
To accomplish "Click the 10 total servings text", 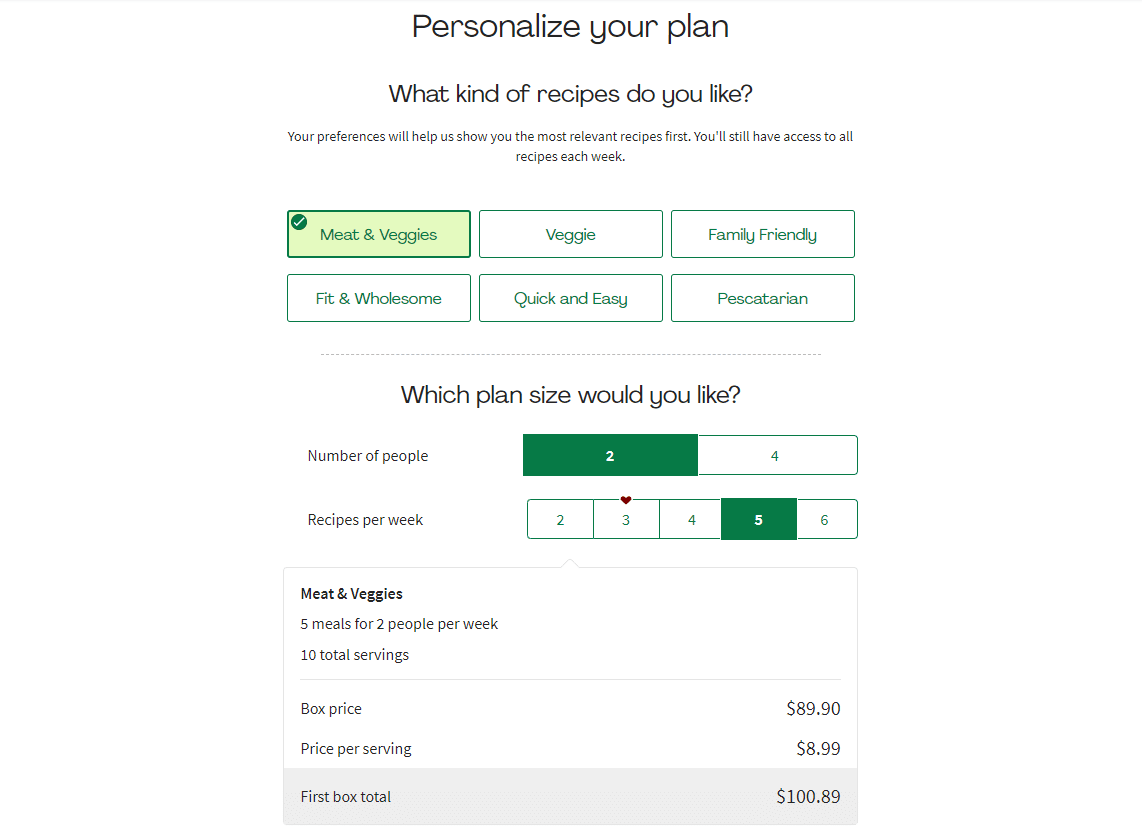I will coord(355,655).
